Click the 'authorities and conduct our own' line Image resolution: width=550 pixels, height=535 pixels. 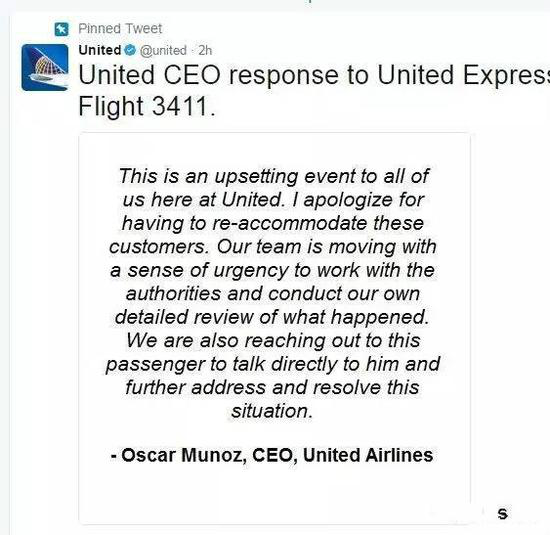coord(273,294)
